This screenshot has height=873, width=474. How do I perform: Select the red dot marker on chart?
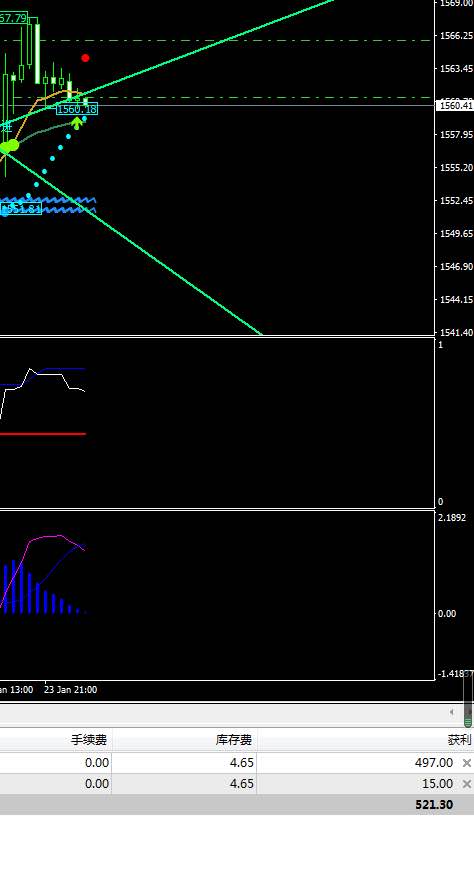tap(85, 58)
